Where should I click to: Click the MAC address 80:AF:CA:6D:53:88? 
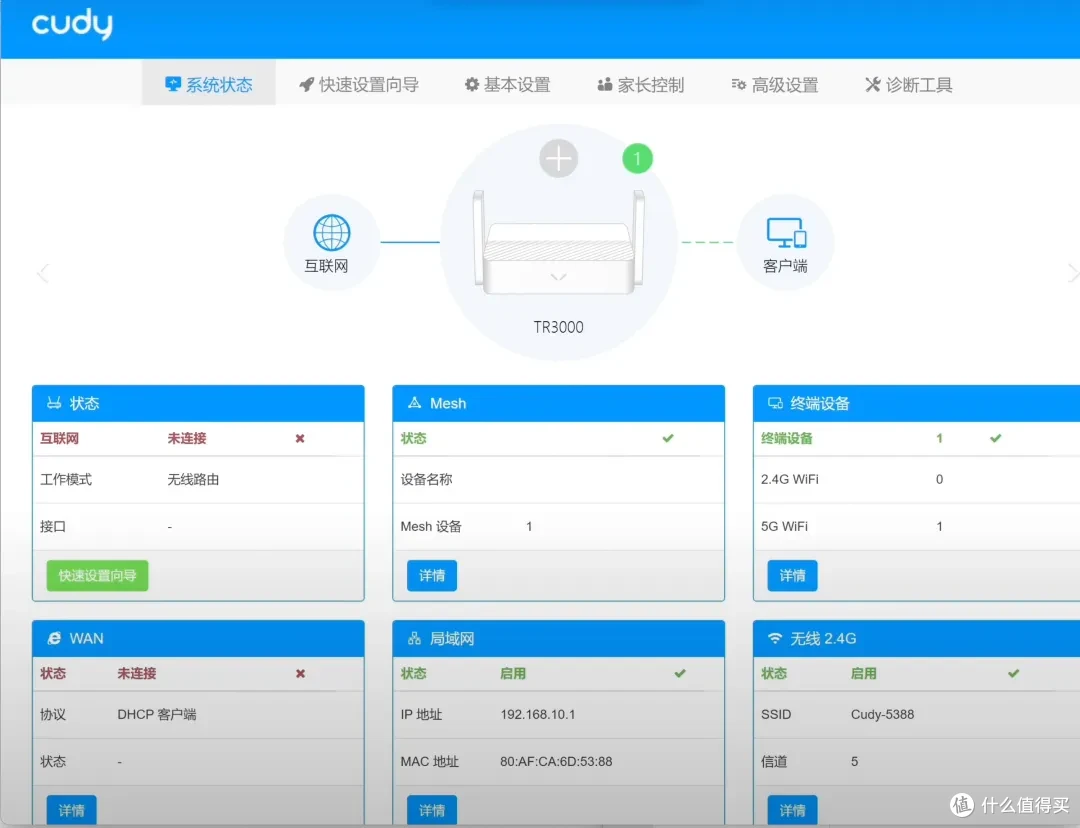(556, 761)
